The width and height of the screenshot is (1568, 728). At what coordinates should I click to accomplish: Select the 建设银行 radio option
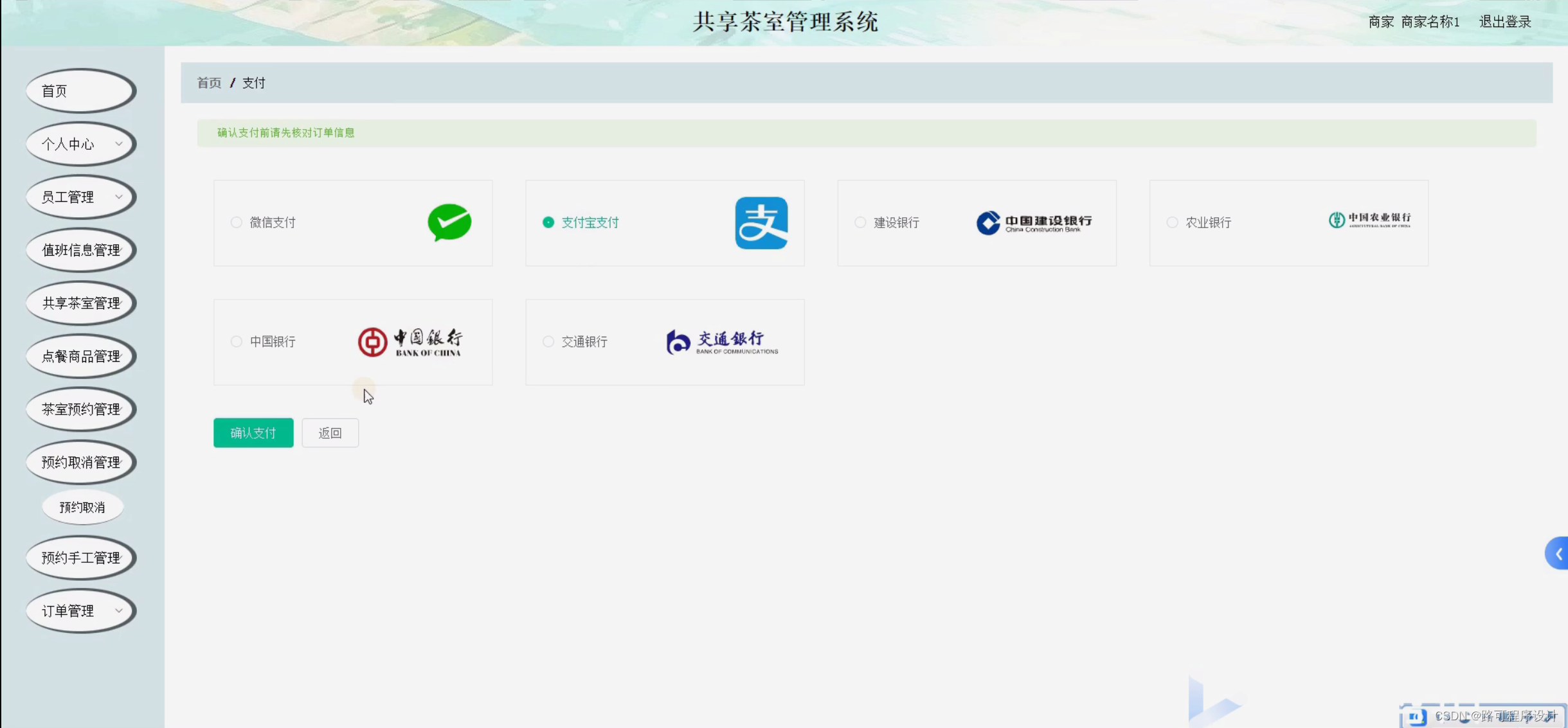(860, 222)
